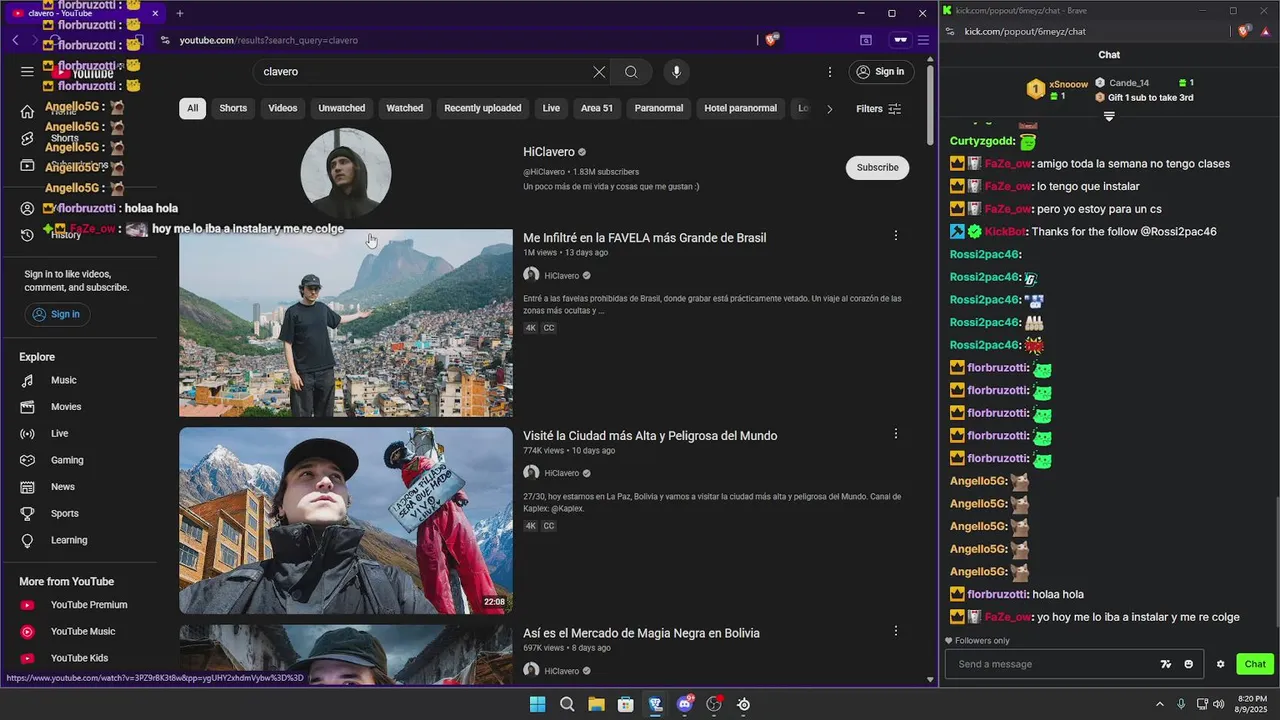This screenshot has width=1280, height=720.
Task: Open the Brave main menu in YouTube window
Action: (923, 40)
